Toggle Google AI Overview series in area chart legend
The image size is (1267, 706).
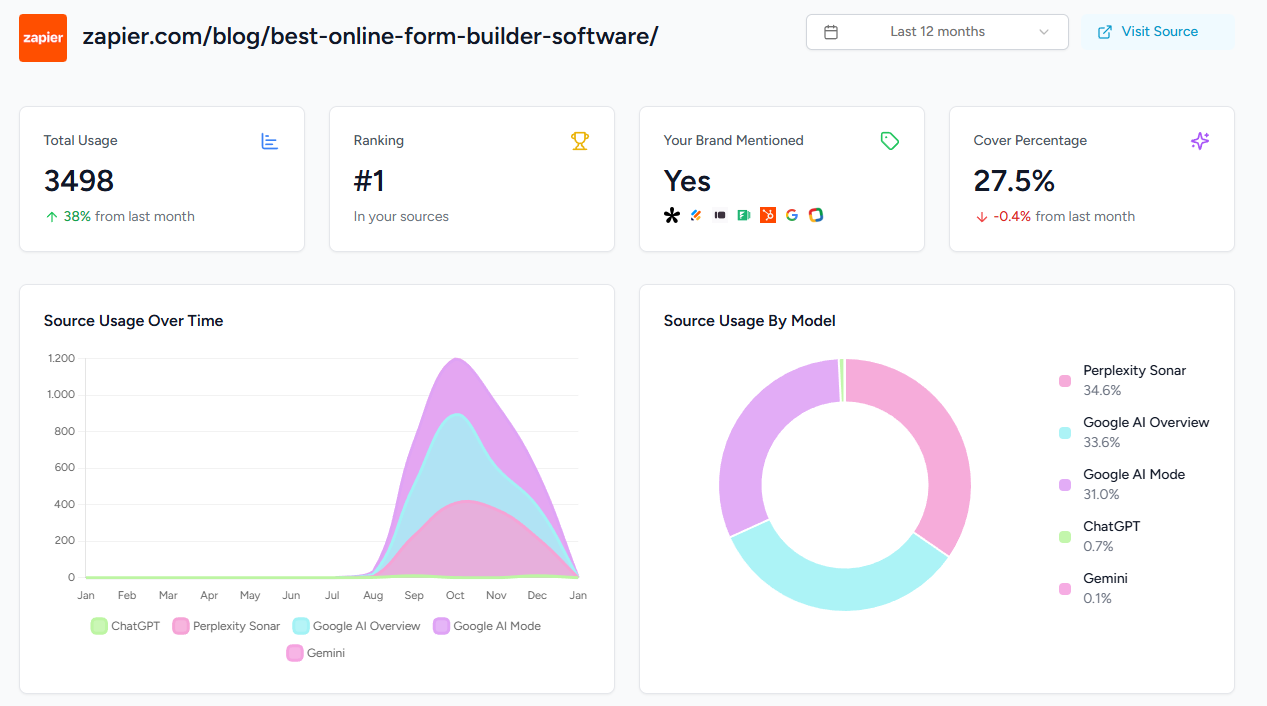[356, 626]
